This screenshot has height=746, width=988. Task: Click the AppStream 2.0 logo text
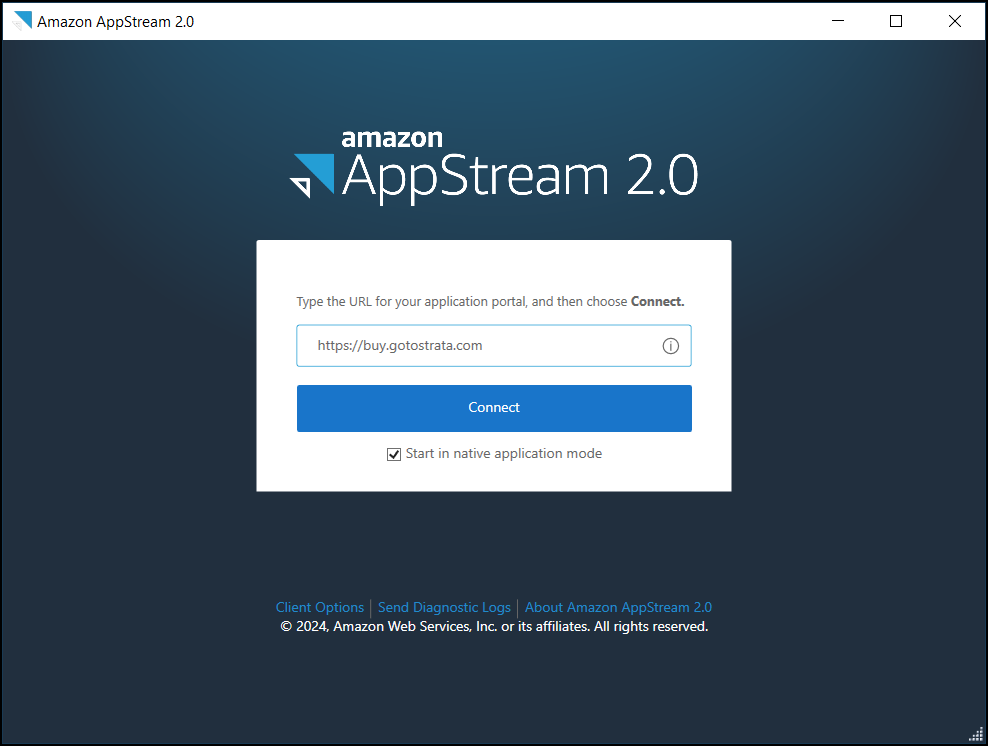[x=519, y=175]
